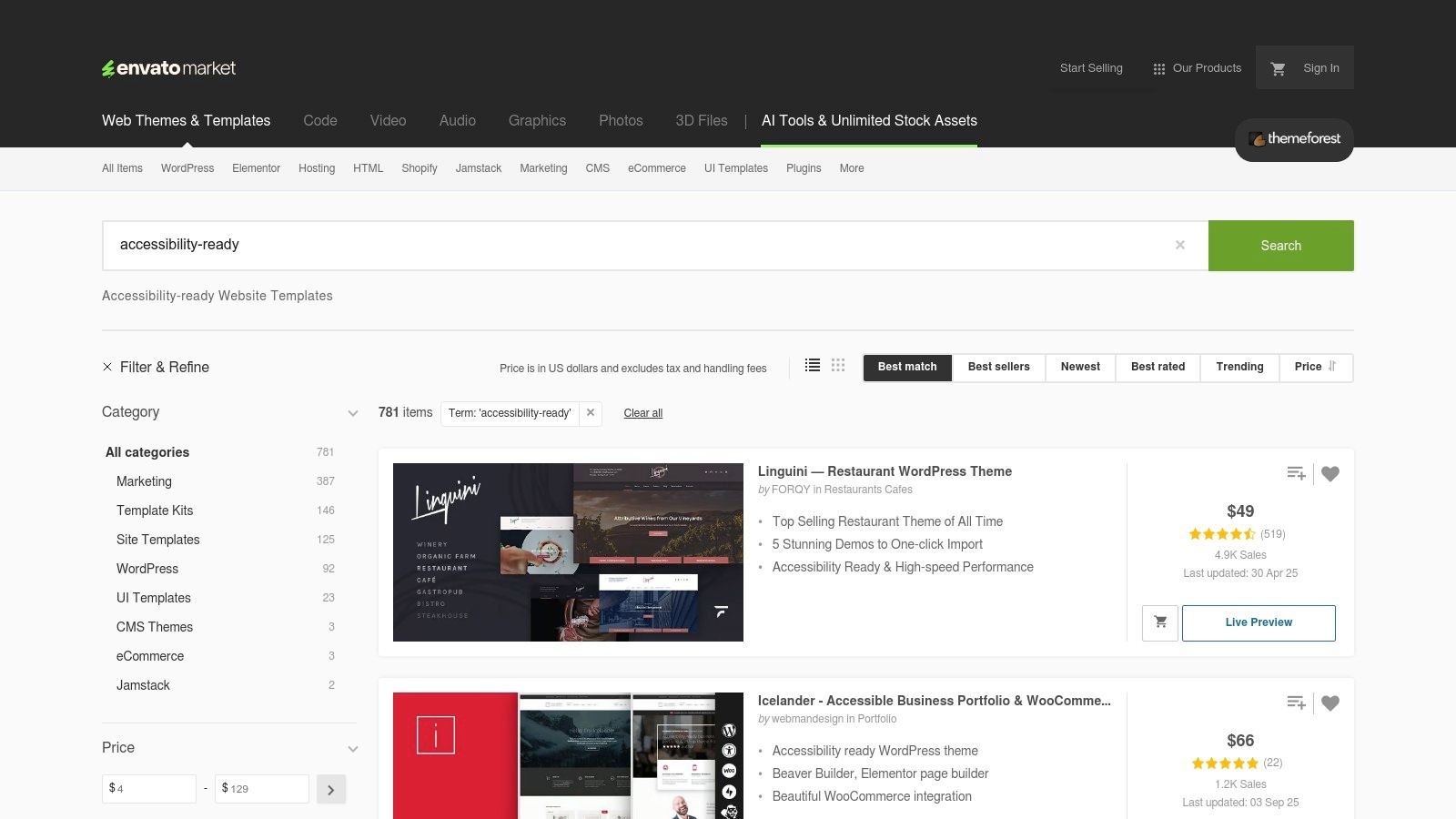Select Plugins in the sub navigation
The height and width of the screenshot is (819, 1456).
(x=804, y=168)
